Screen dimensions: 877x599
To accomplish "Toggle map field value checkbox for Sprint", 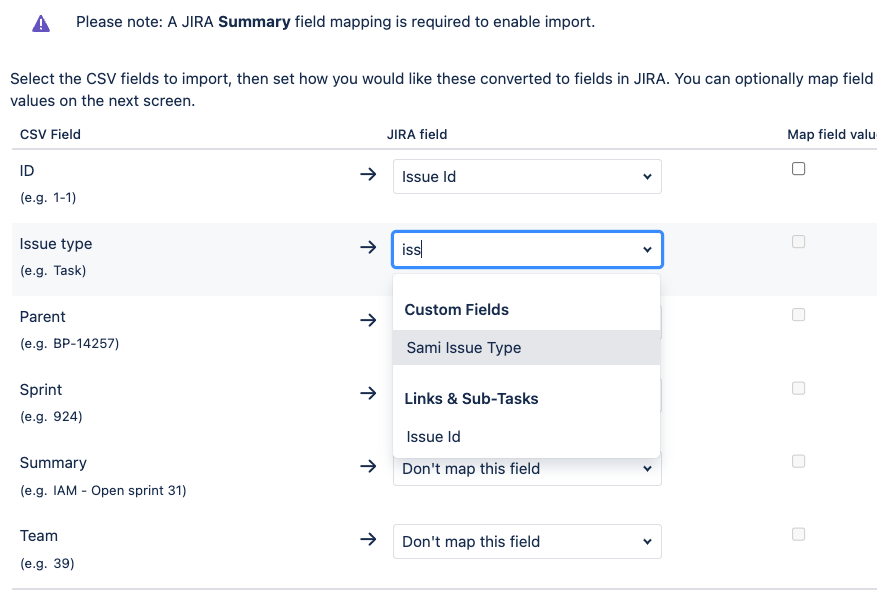I will point(799,388).
